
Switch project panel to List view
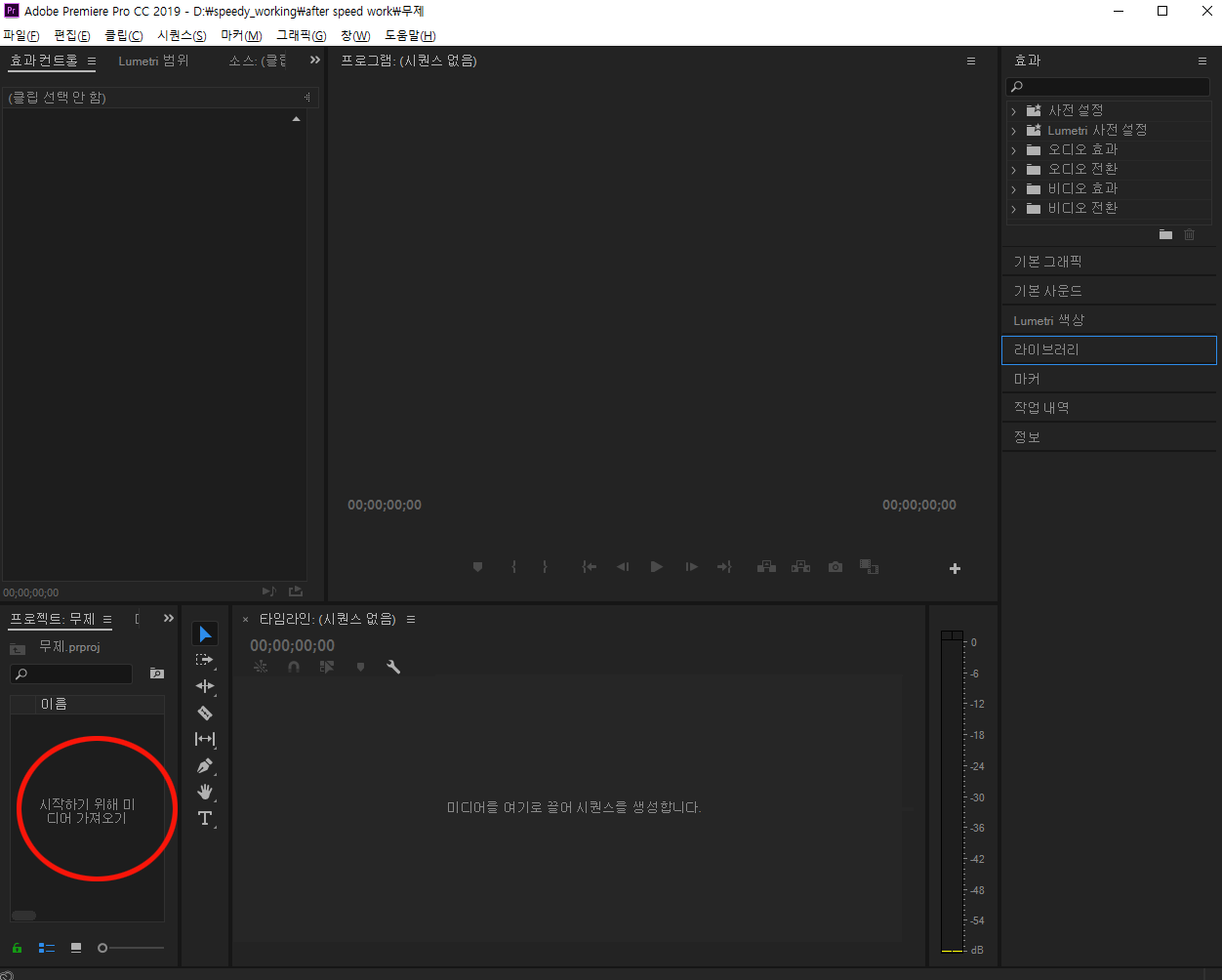47,948
